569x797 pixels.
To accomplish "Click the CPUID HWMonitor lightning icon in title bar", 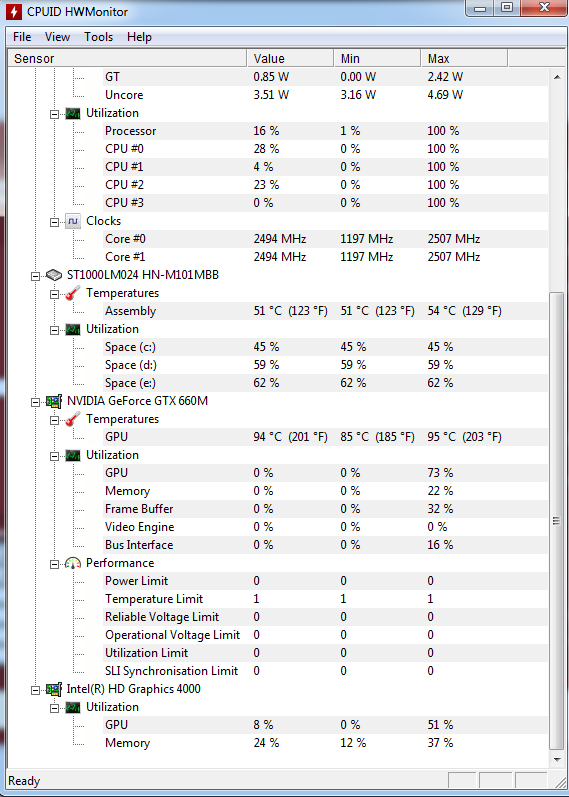I will pos(14,12).
